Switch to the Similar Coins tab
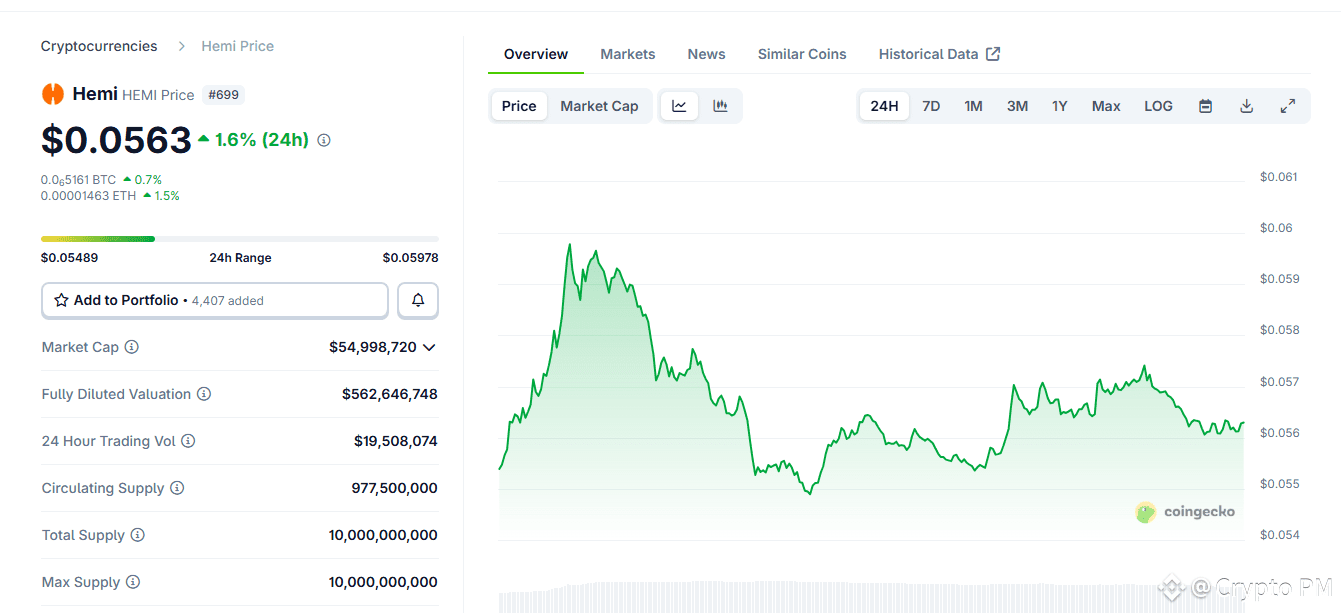The height and width of the screenshot is (613, 1341). 802,54
